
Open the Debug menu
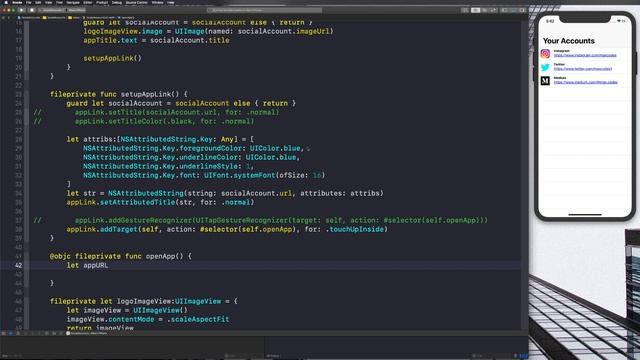tap(117, 2)
